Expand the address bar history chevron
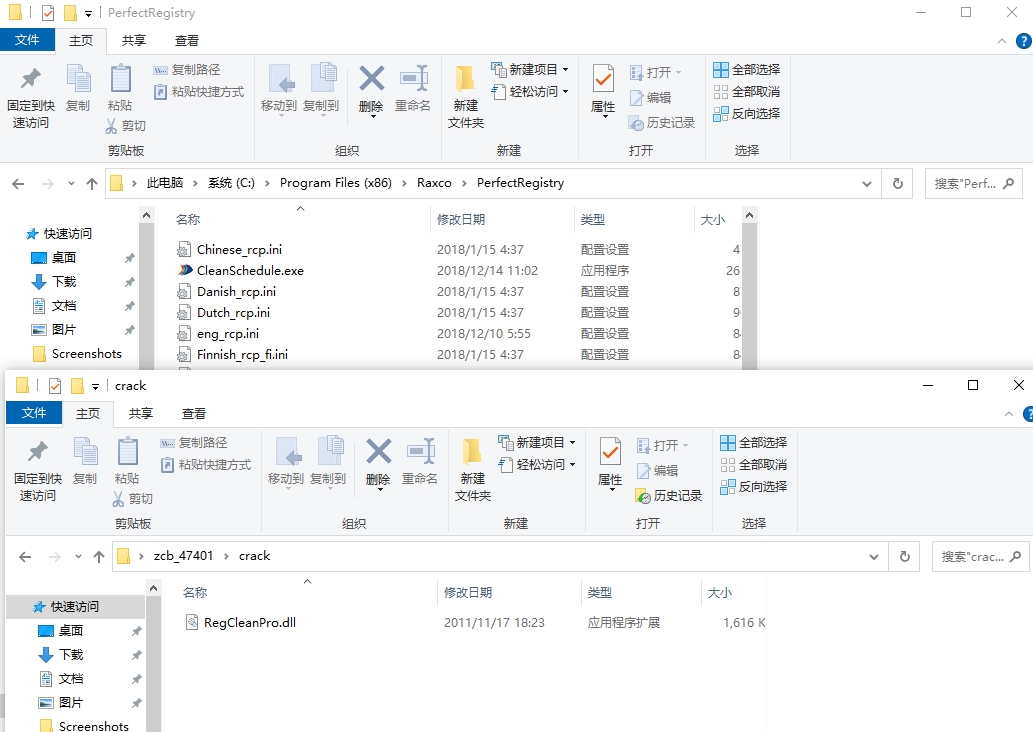1033x732 pixels. coord(874,556)
